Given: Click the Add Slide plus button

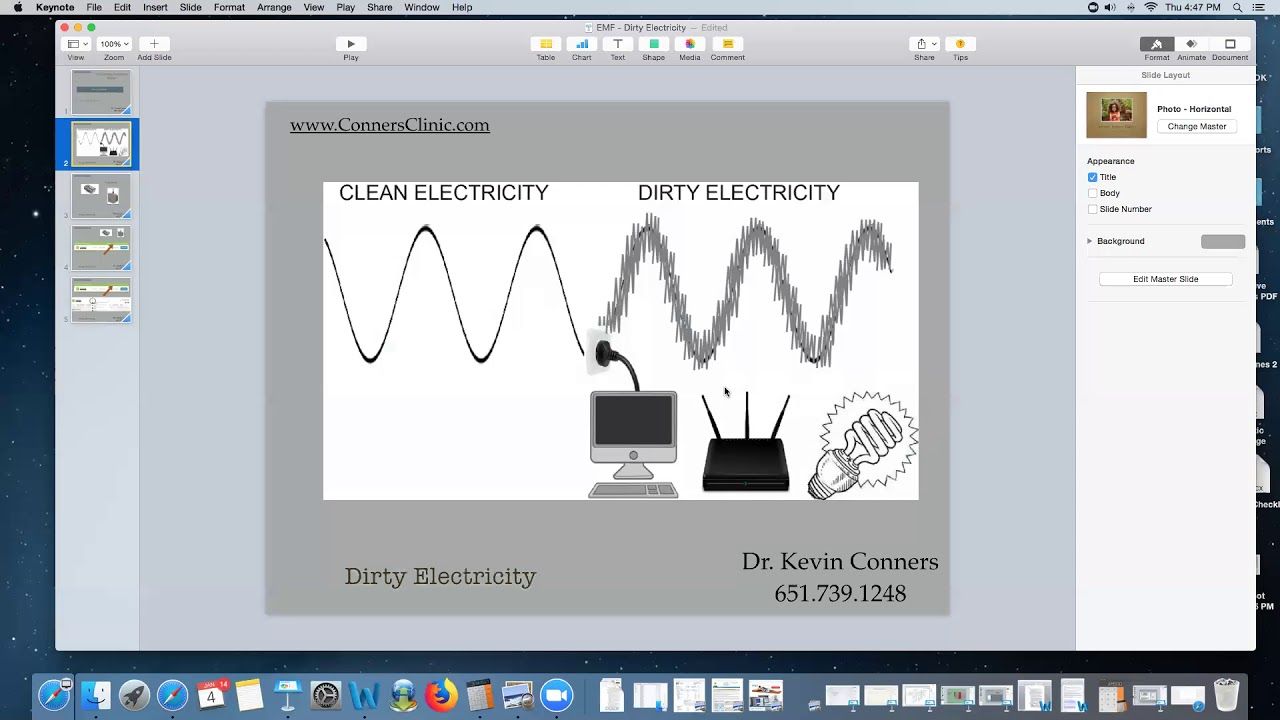Looking at the screenshot, I should tap(154, 44).
